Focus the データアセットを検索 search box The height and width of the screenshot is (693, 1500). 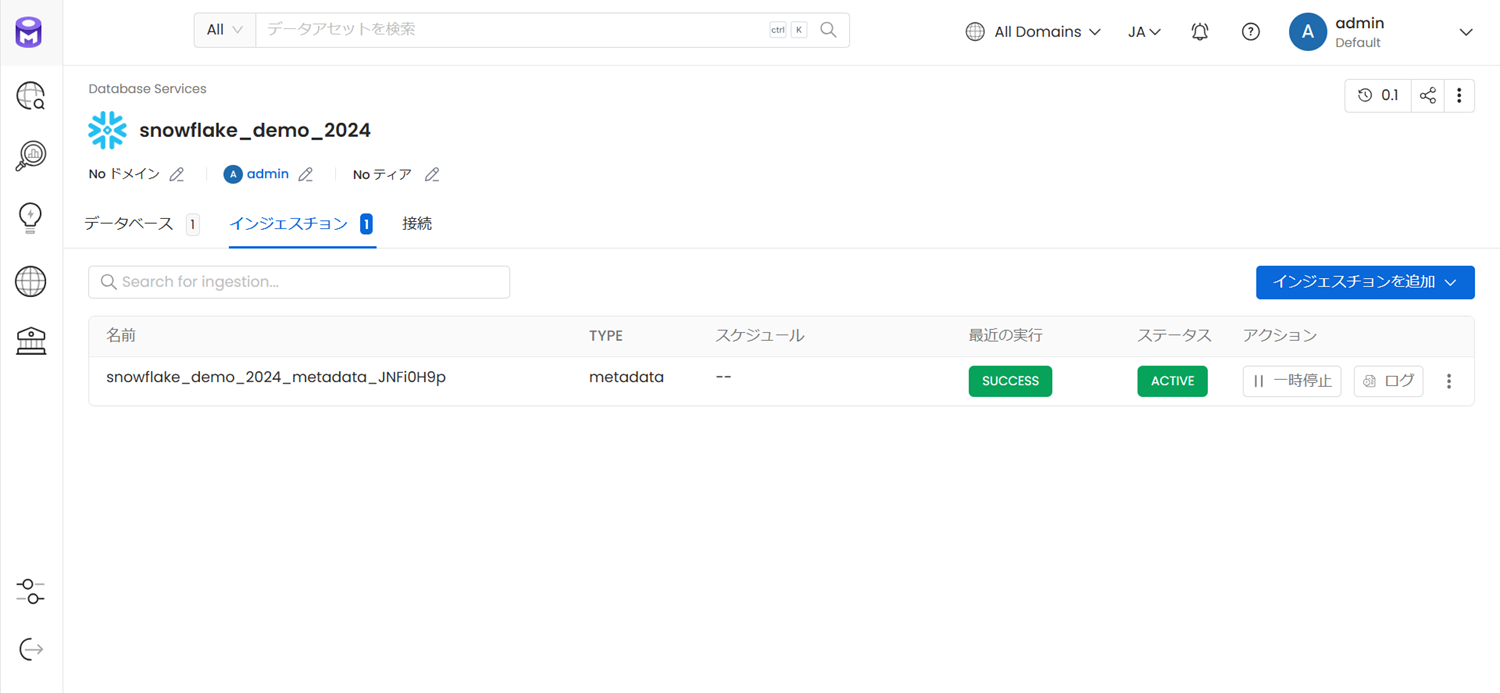pyautogui.click(x=510, y=30)
